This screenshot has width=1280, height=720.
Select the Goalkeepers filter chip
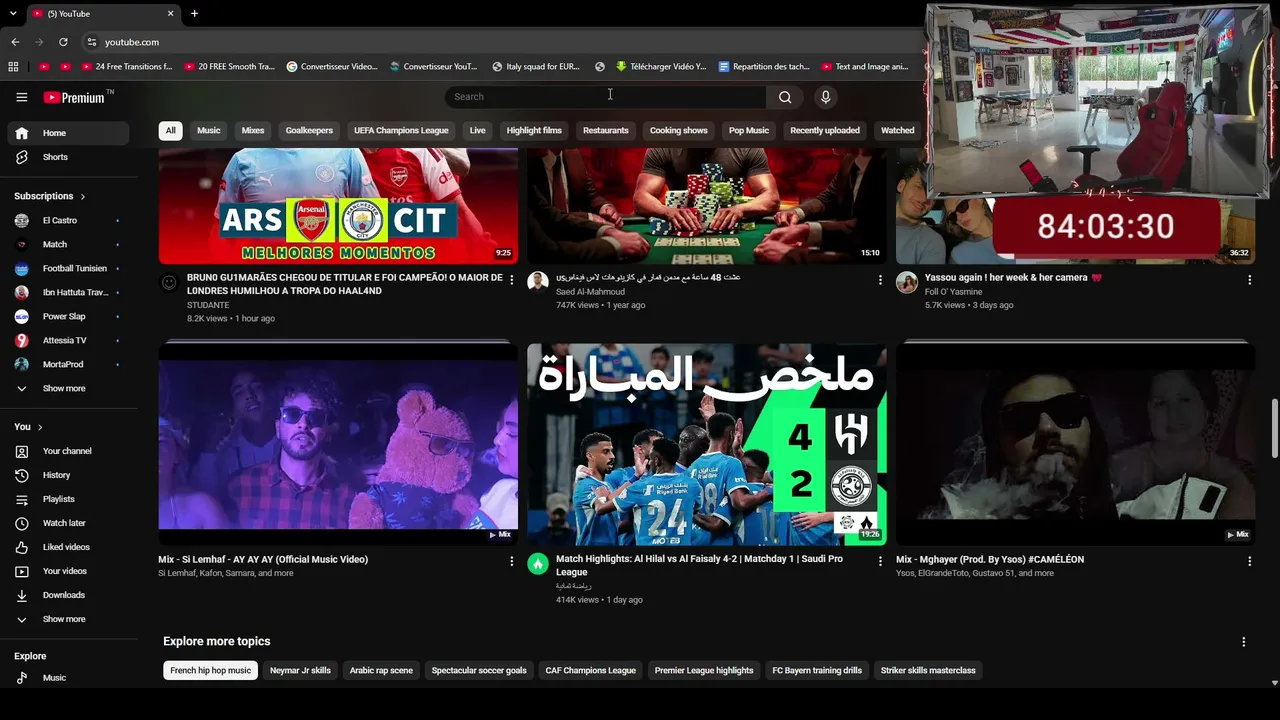[309, 130]
